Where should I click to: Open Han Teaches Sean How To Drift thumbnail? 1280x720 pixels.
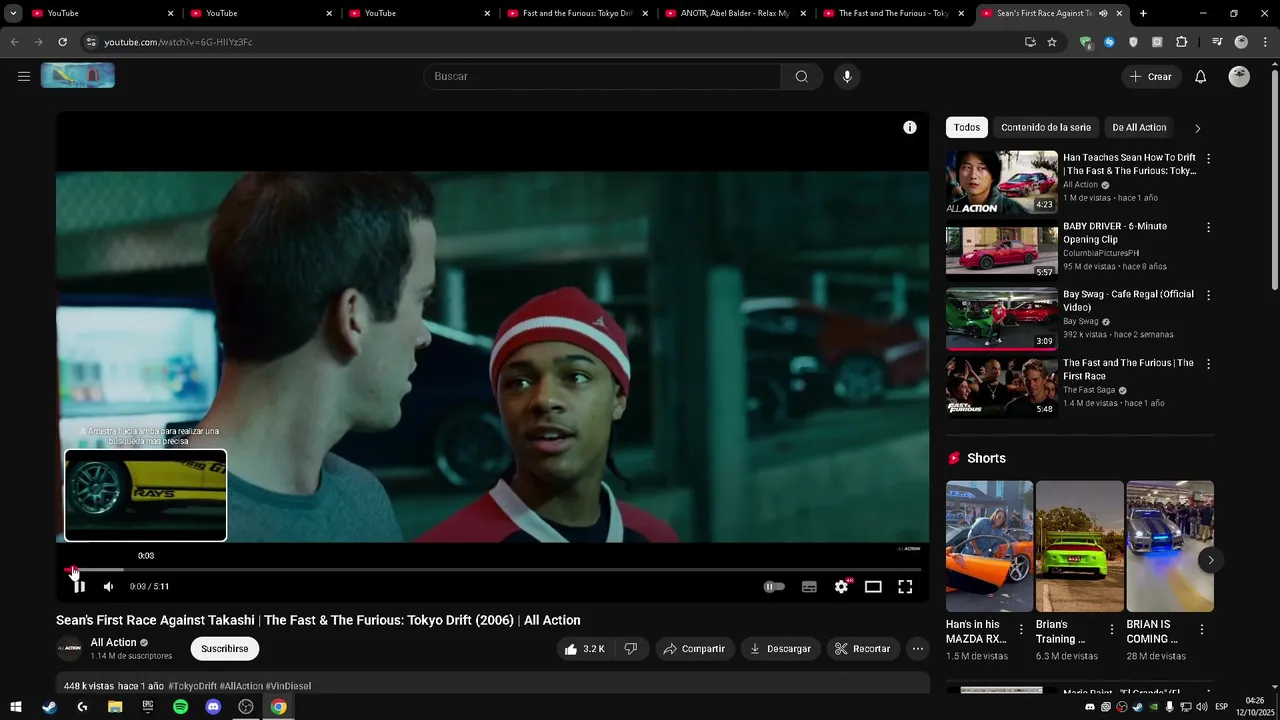(x=1002, y=182)
